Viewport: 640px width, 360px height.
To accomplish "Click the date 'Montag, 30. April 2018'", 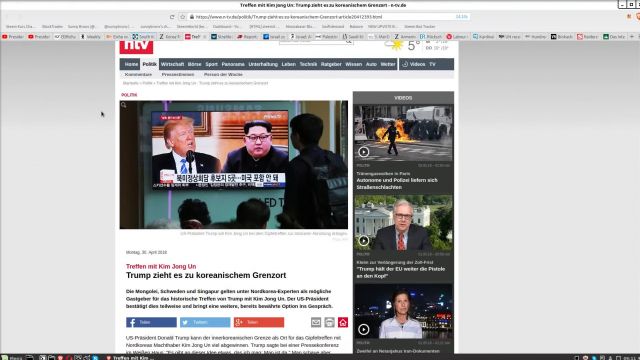I will click(x=146, y=252).
